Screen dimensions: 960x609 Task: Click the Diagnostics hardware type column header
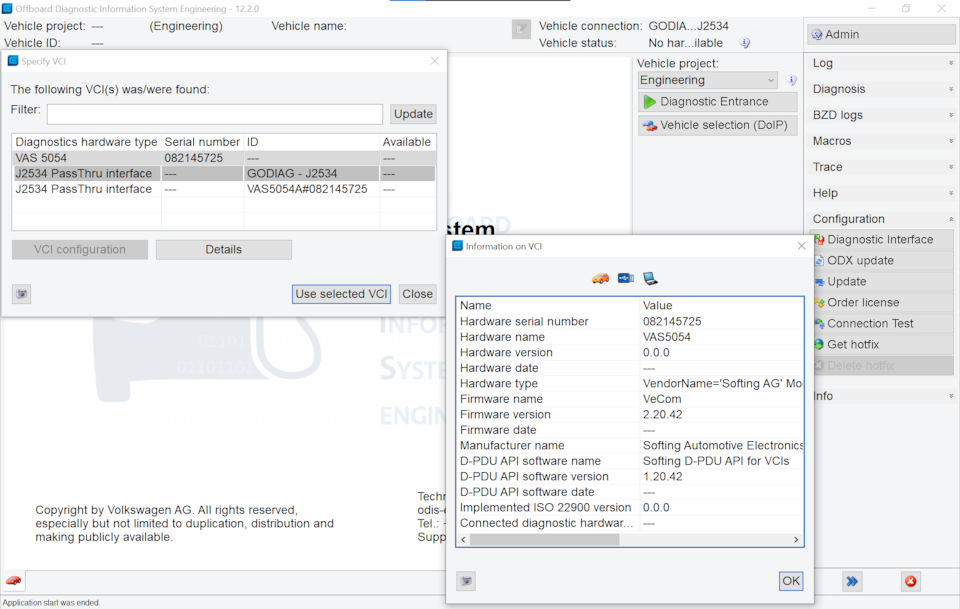pyautogui.click(x=86, y=142)
